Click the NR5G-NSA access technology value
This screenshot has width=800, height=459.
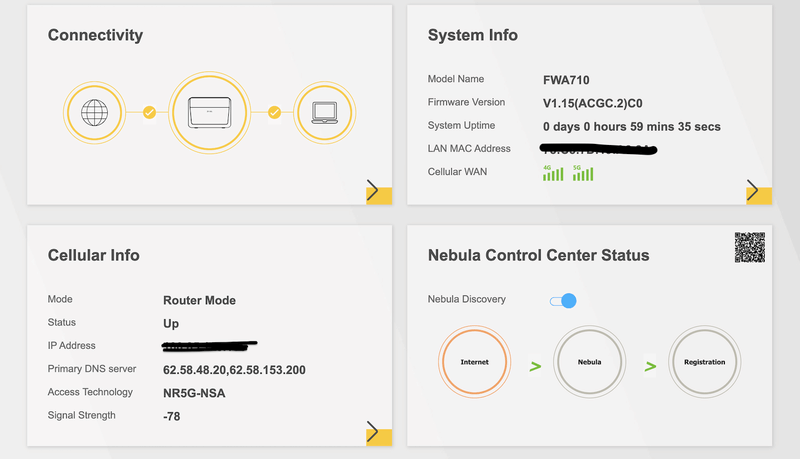click(x=194, y=393)
